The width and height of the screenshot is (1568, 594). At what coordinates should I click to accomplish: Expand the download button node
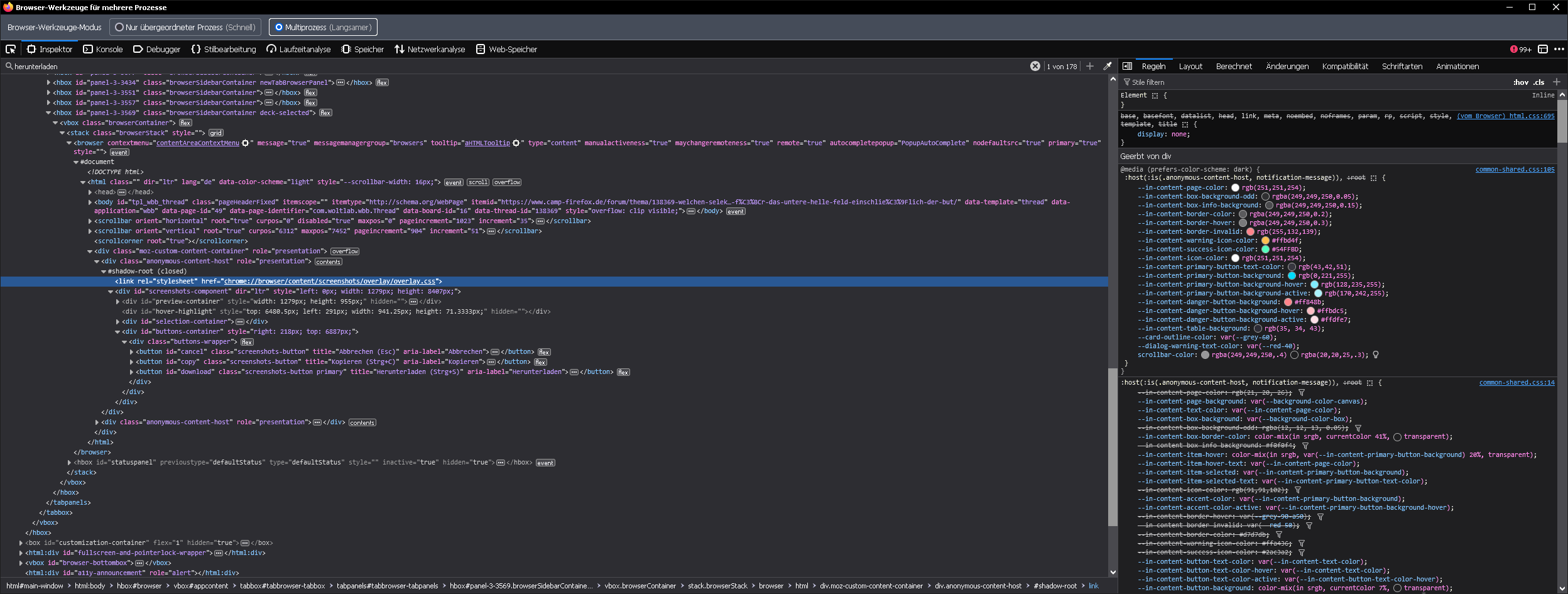(x=131, y=372)
